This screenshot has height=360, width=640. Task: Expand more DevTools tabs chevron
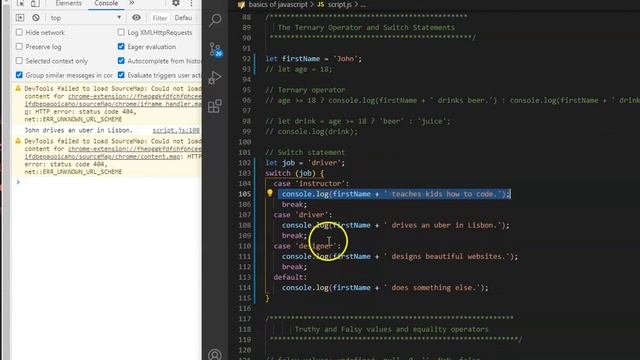131,3
